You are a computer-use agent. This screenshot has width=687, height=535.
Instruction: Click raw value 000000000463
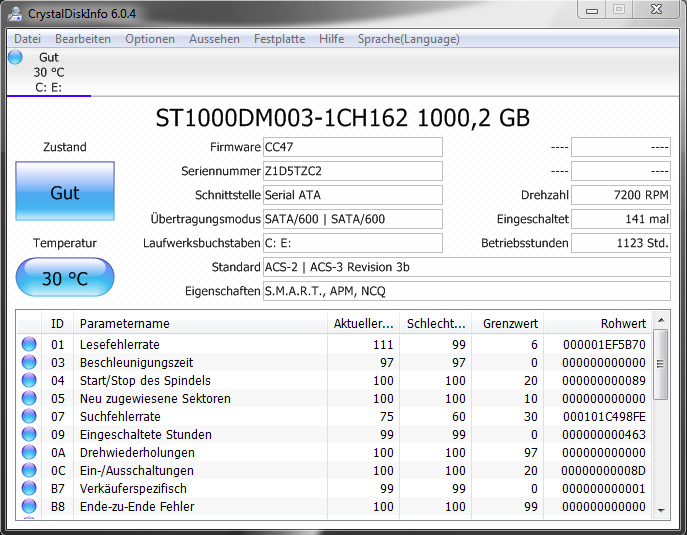(x=604, y=434)
